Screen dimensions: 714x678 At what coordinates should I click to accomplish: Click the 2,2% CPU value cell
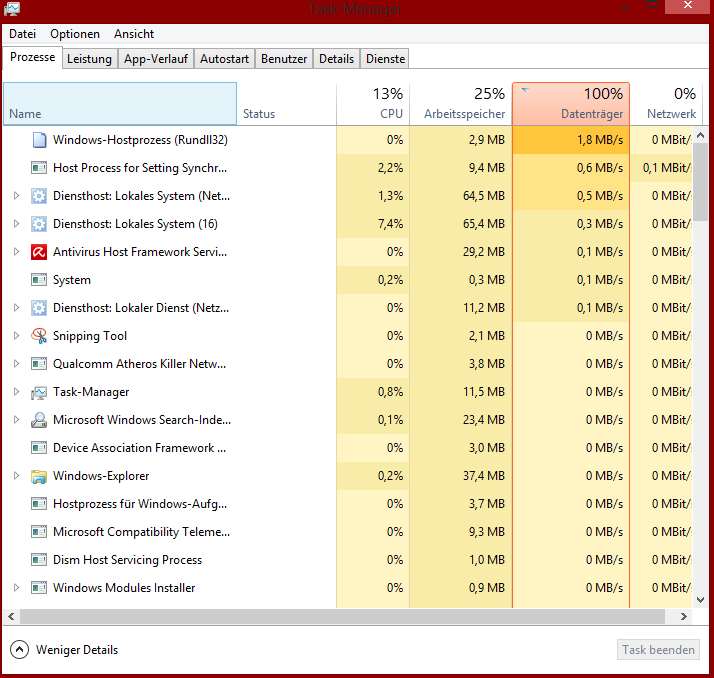[373, 168]
